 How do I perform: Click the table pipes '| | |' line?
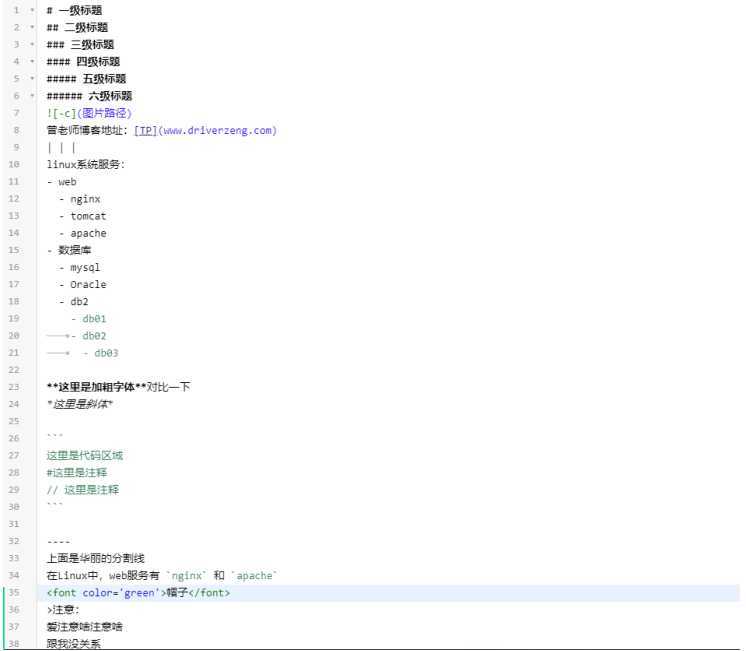tap(61, 148)
